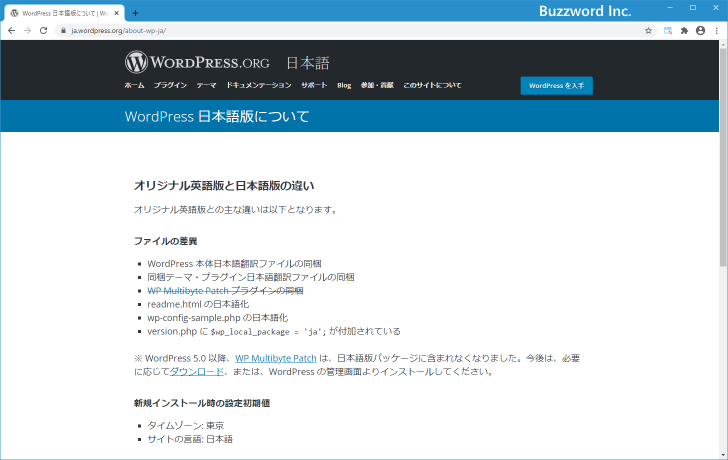Go back with the browser back arrow
Viewport: 728px width, 460px height.
pyautogui.click(x=12, y=31)
